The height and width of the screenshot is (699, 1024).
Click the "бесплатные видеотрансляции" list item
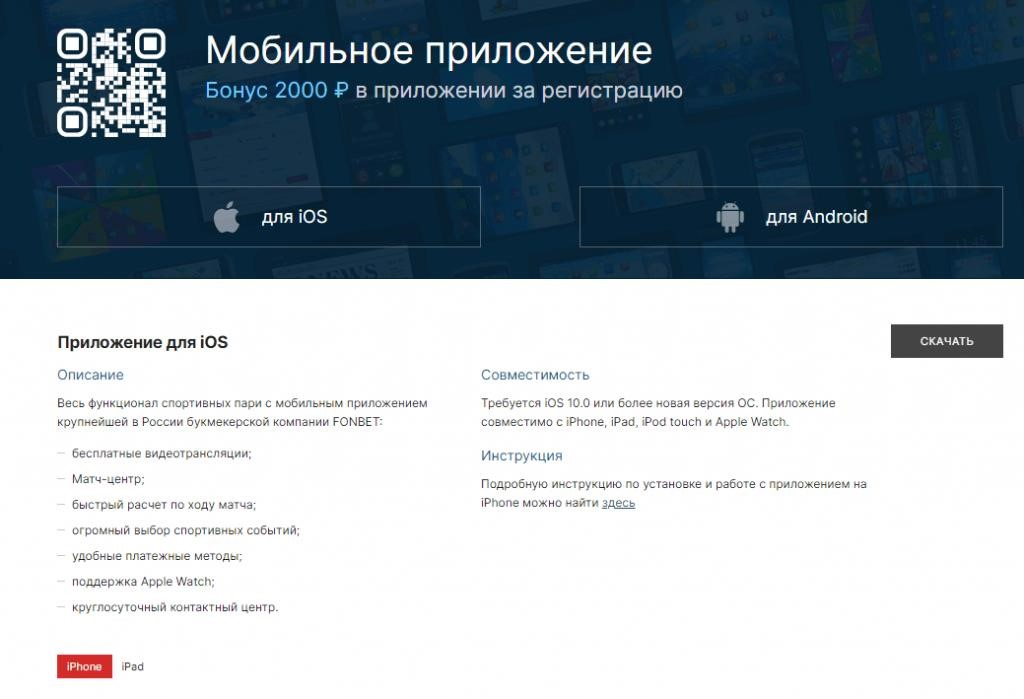(x=161, y=453)
